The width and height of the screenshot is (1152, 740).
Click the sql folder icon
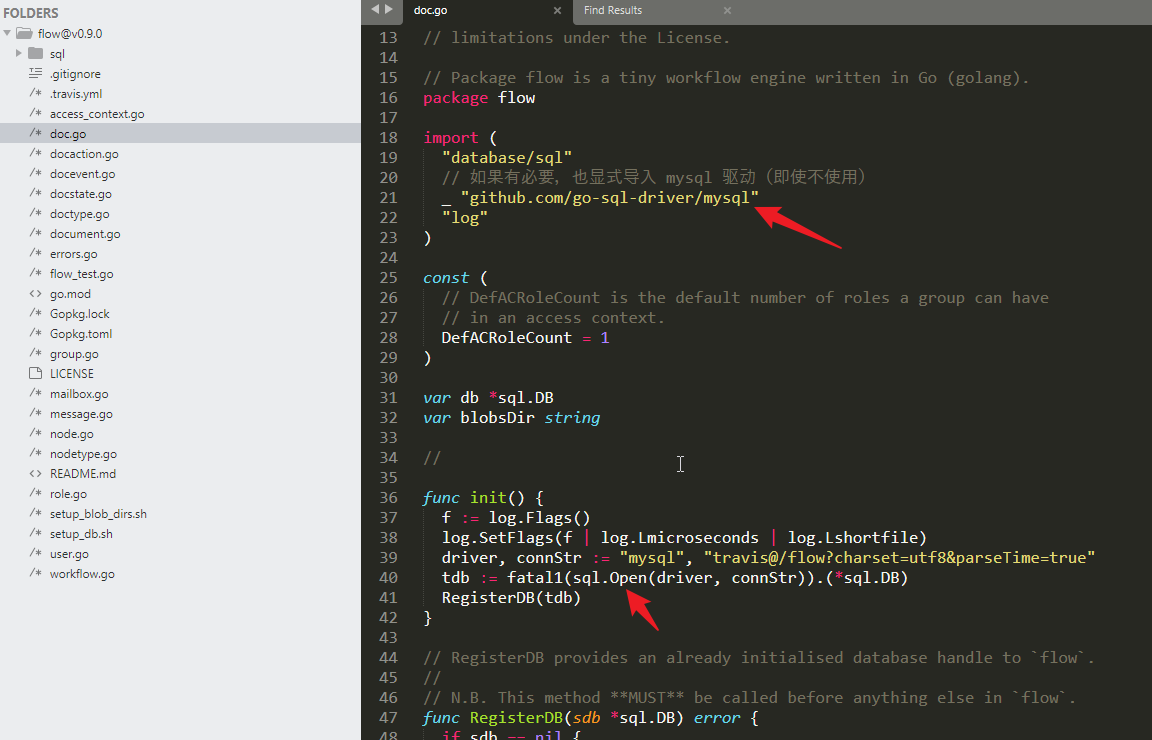[35, 54]
